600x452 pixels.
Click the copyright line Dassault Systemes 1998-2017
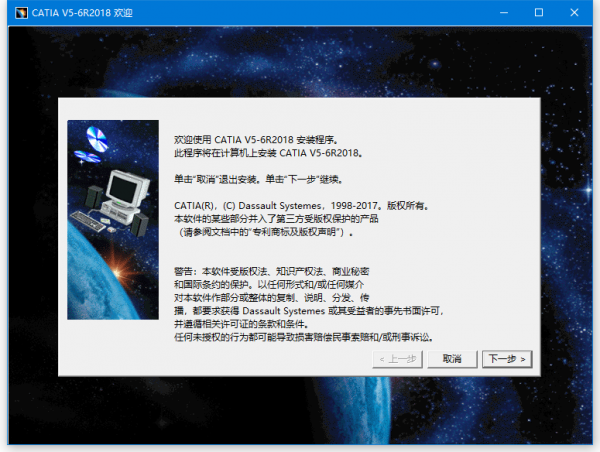(301, 206)
